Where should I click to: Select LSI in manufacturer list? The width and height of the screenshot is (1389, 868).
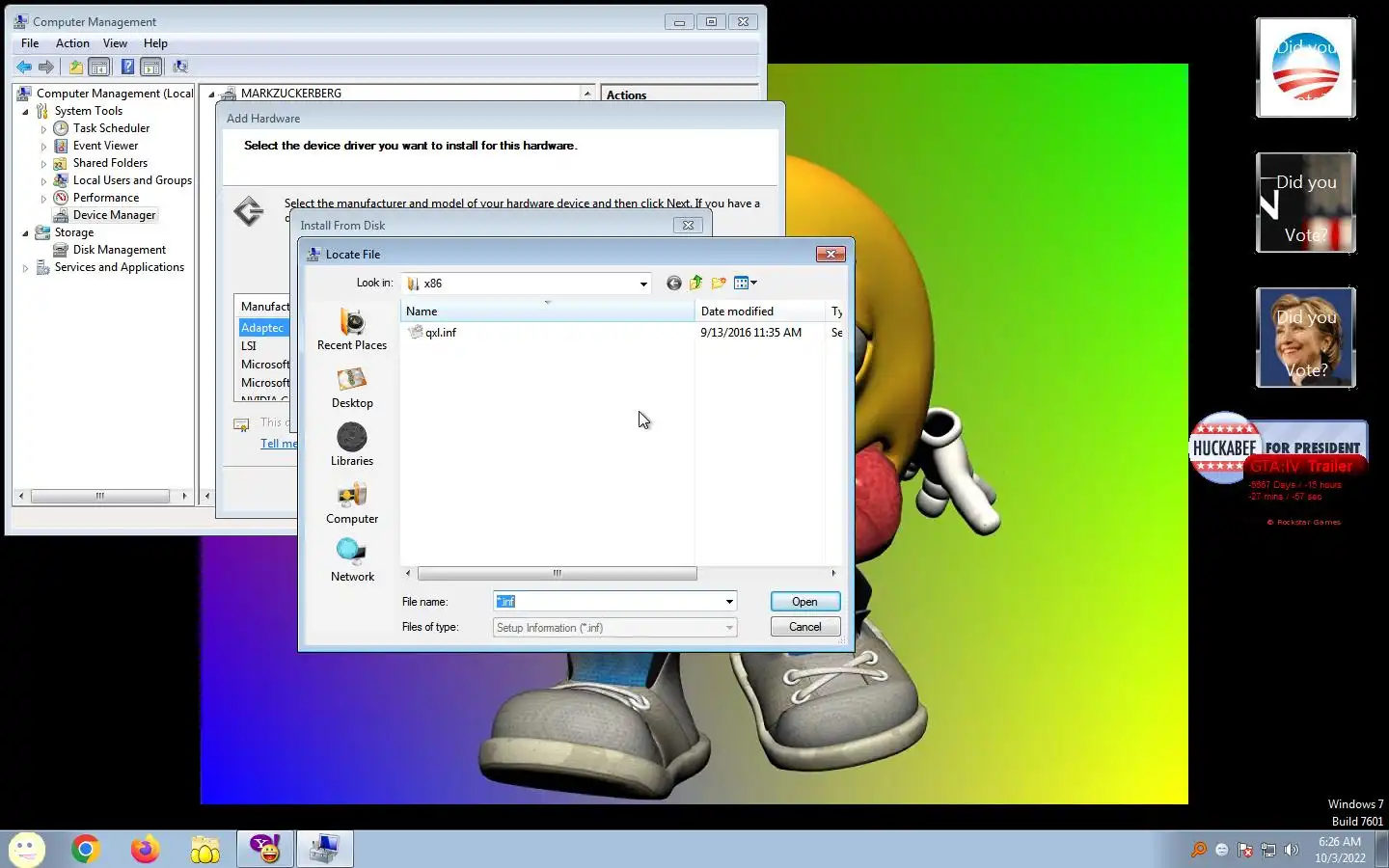249,345
